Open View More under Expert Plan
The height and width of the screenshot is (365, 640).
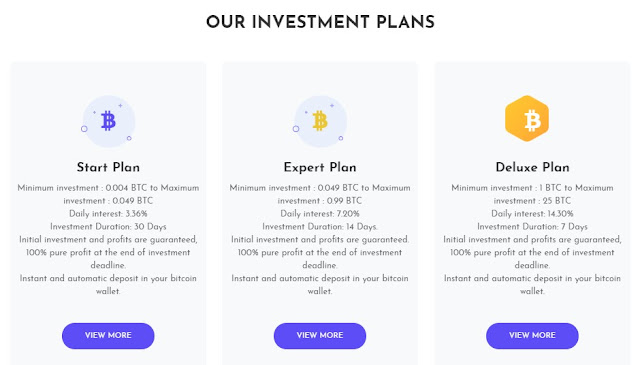320,336
